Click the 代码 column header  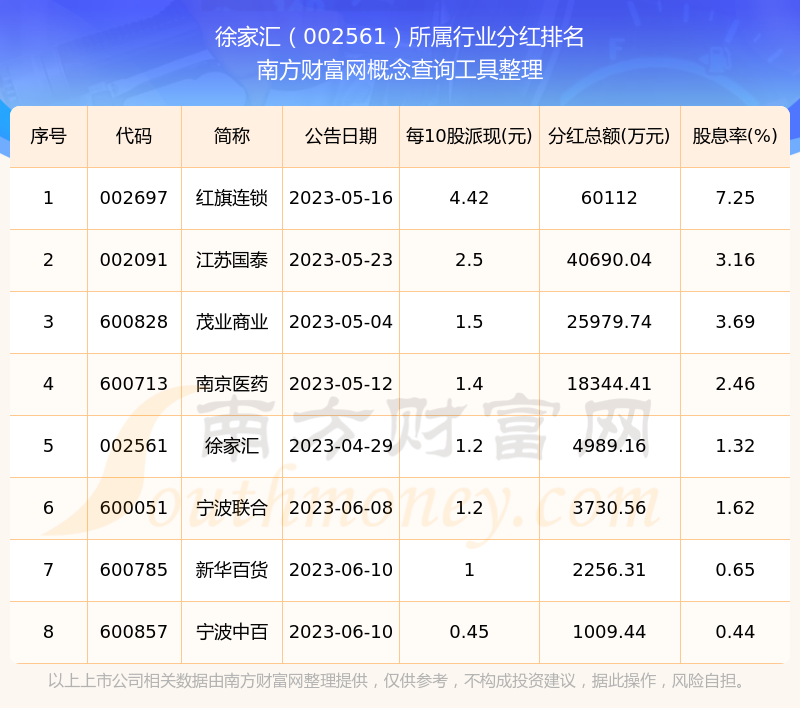tap(134, 136)
